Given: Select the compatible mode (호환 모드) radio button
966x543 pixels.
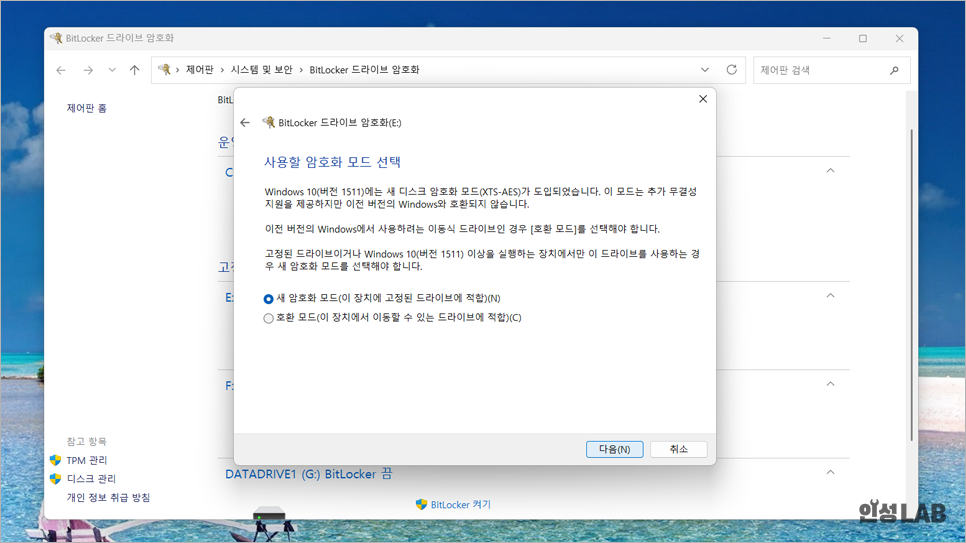Looking at the screenshot, I should coord(268,318).
